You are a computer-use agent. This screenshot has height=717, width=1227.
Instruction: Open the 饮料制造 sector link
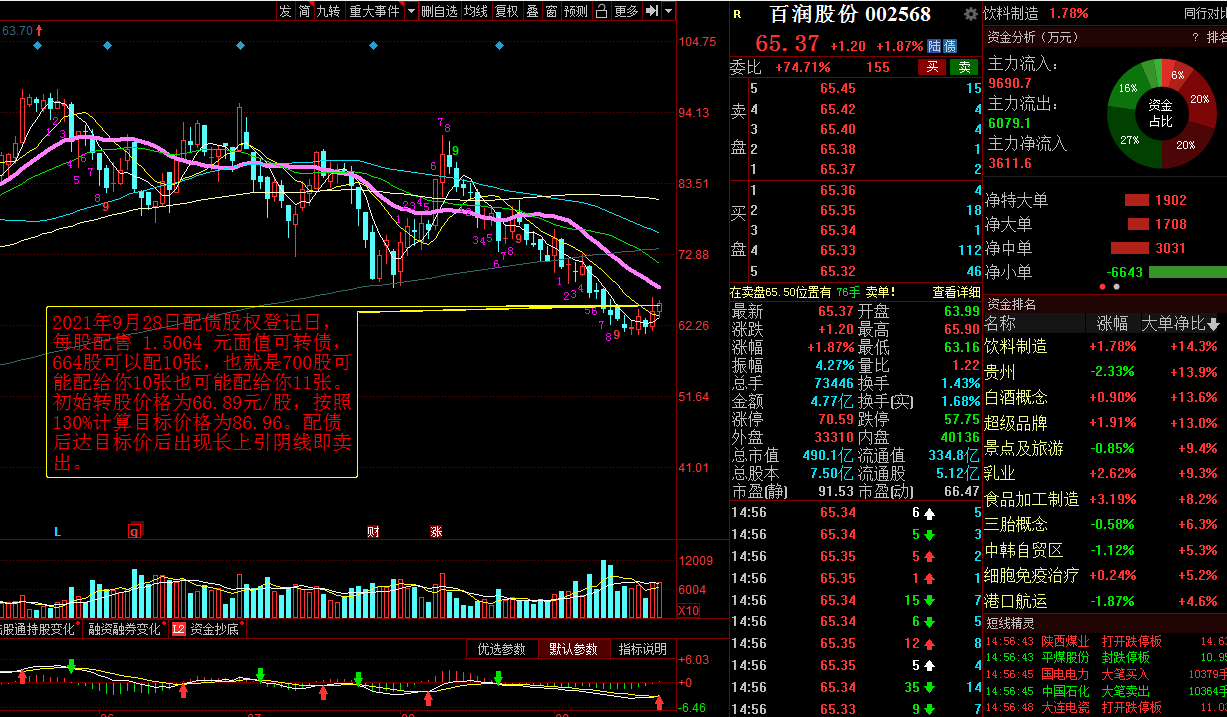[1011, 13]
